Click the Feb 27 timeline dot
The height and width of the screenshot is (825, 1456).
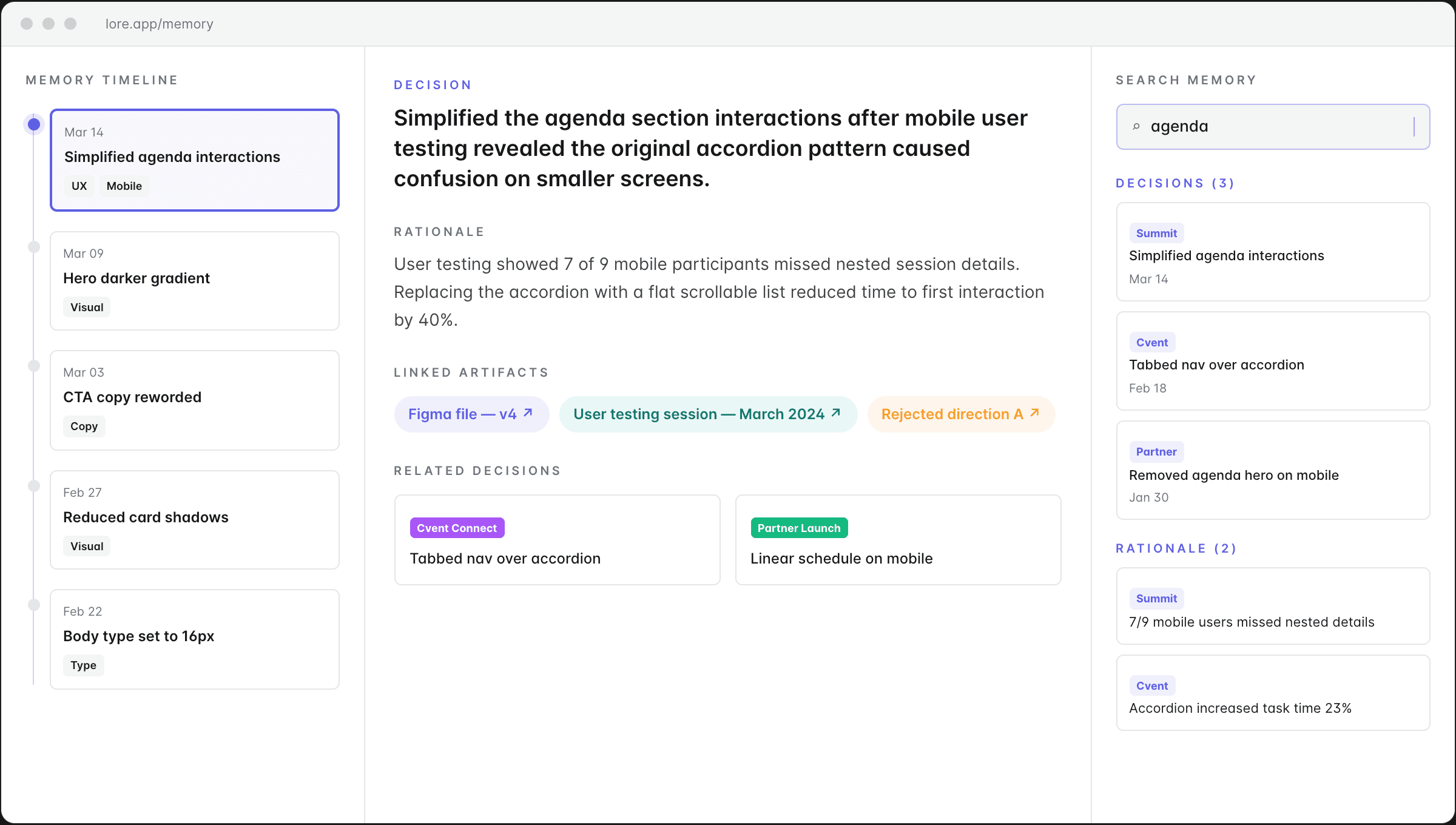click(34, 486)
